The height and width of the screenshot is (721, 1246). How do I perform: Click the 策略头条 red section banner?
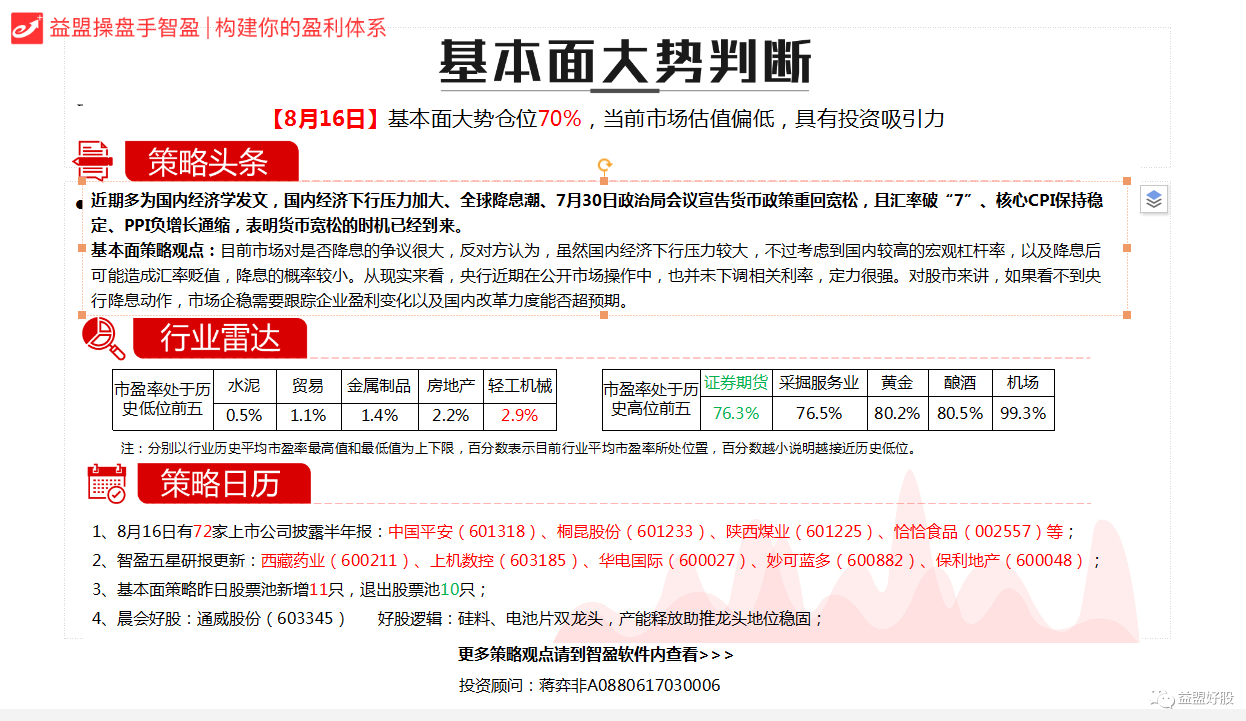210,161
